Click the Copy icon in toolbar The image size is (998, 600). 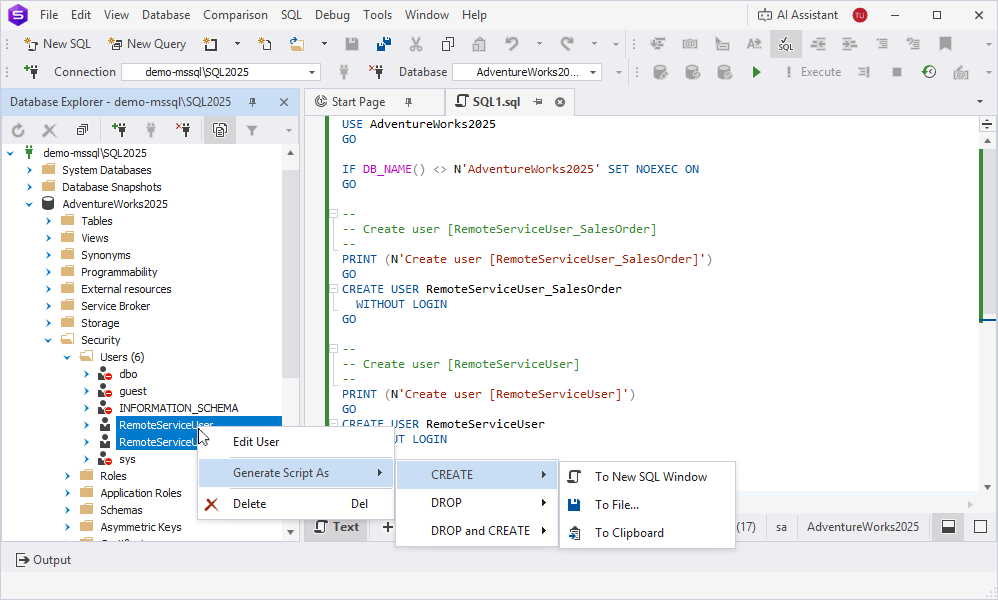pos(447,44)
